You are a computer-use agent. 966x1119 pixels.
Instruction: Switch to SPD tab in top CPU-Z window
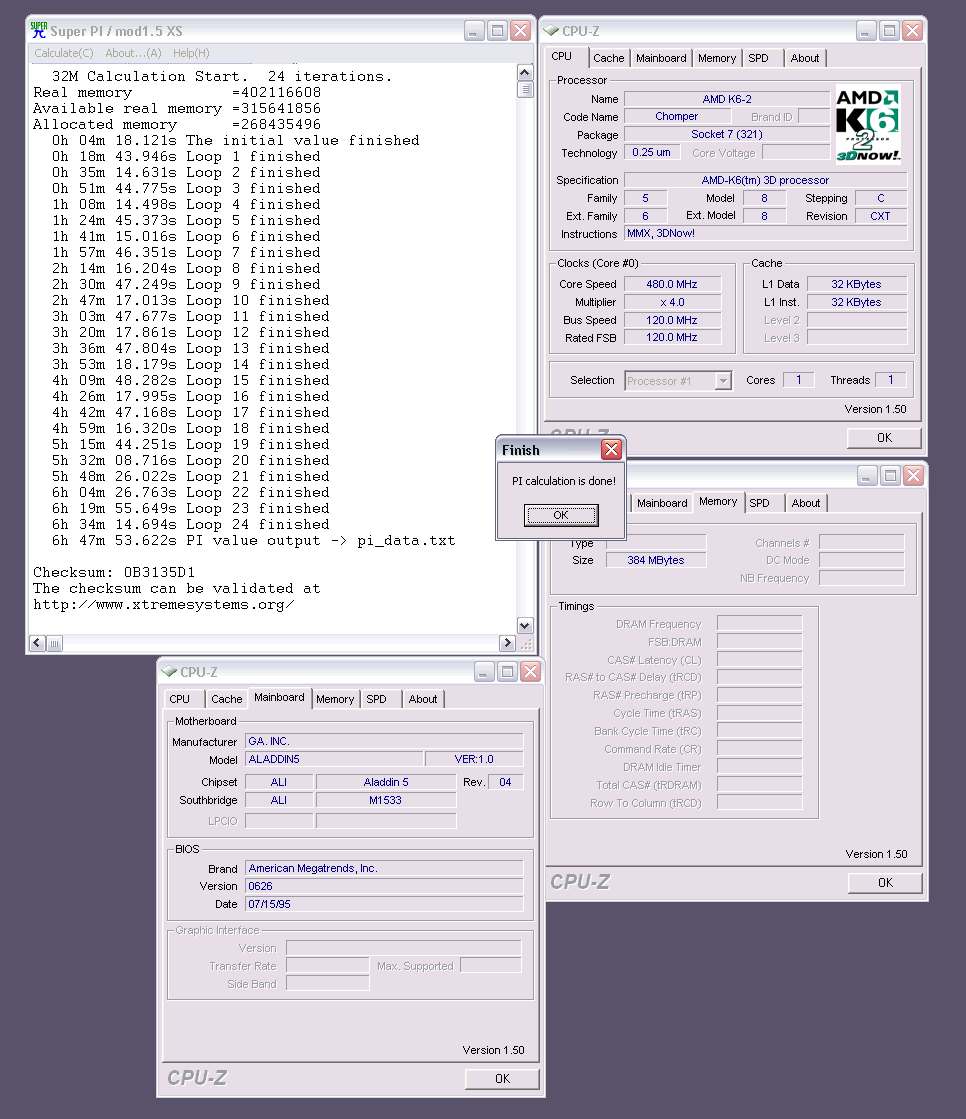(x=759, y=58)
